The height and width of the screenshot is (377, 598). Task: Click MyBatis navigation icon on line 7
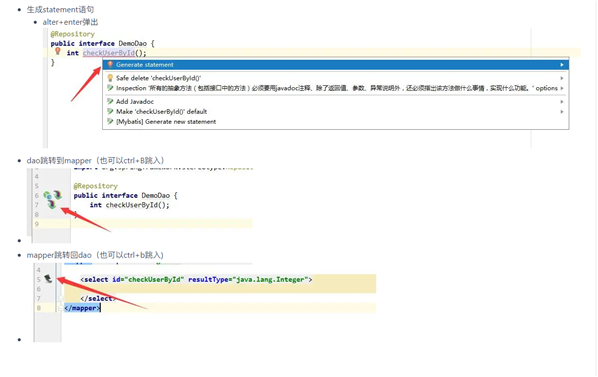click(52, 205)
